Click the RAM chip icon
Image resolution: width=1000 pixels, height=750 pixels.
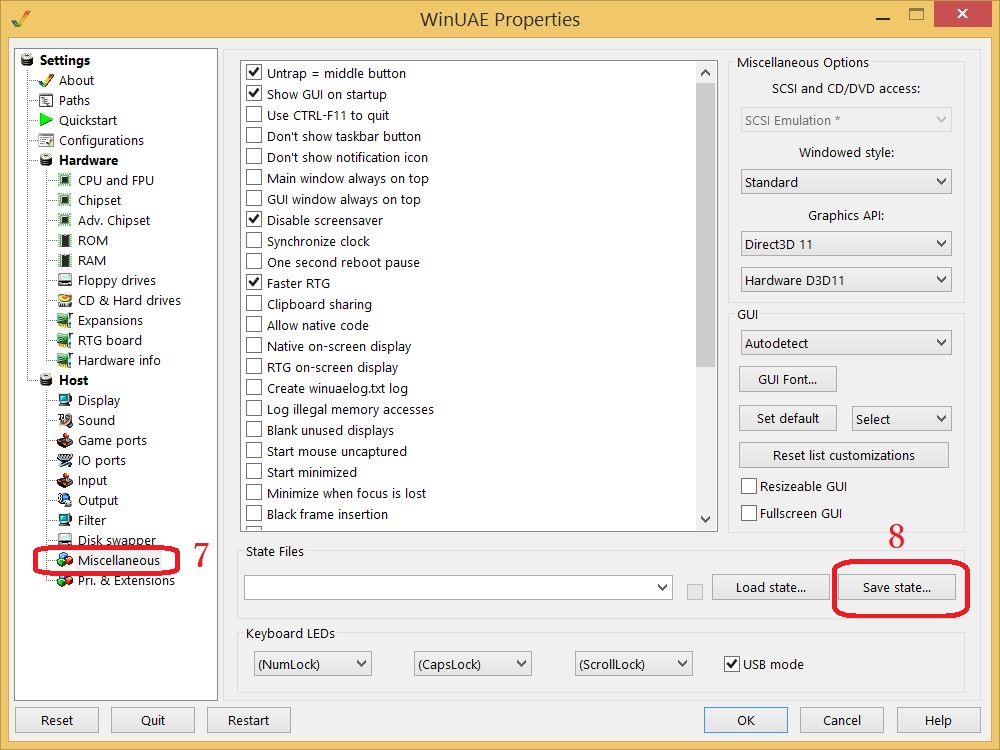(x=64, y=260)
